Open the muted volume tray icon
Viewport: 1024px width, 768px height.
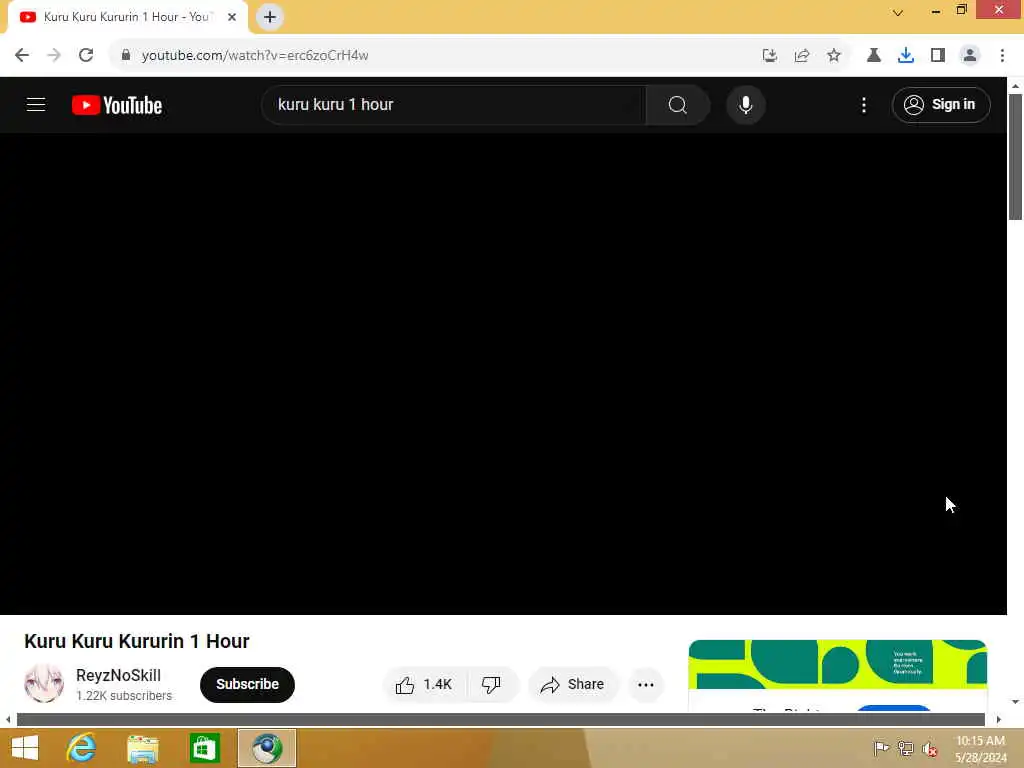pyautogui.click(x=930, y=748)
